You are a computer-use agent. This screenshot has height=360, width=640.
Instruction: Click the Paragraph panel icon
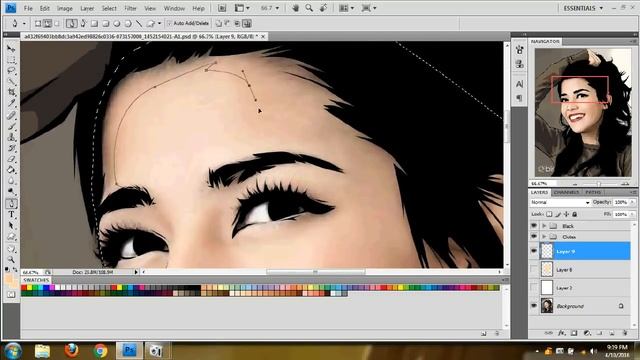(x=519, y=98)
